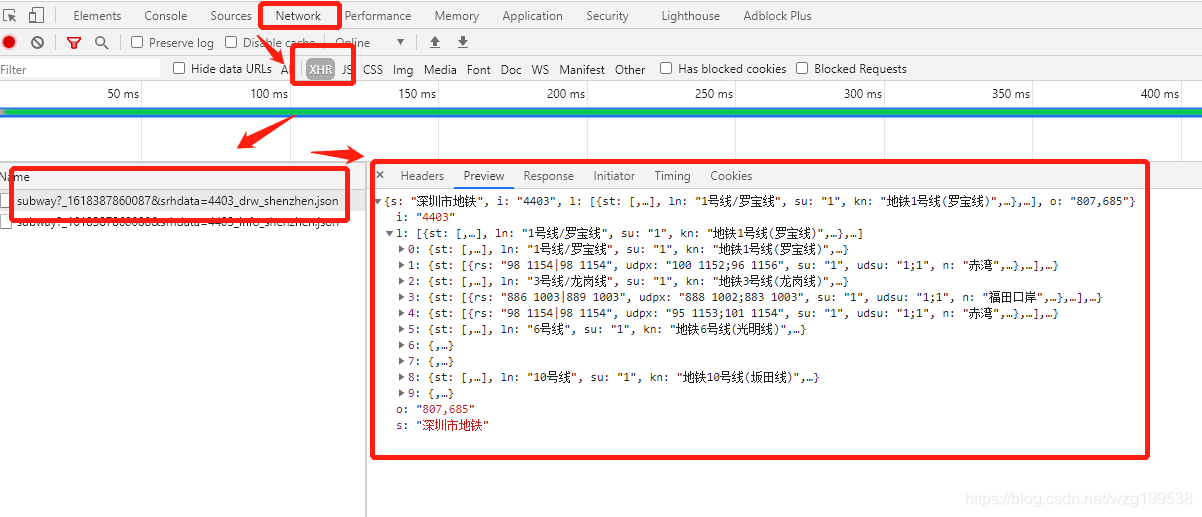Toggle the red filter funnel icon

(x=73, y=42)
